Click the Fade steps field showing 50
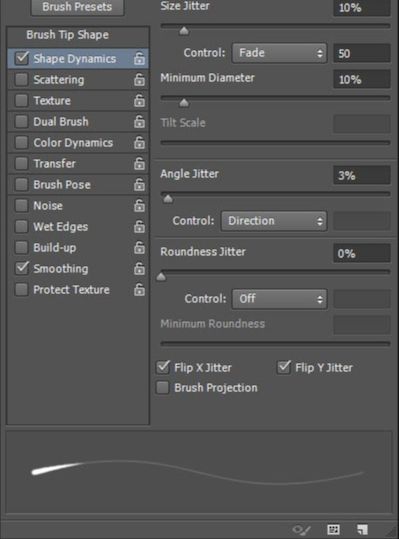 [362, 53]
